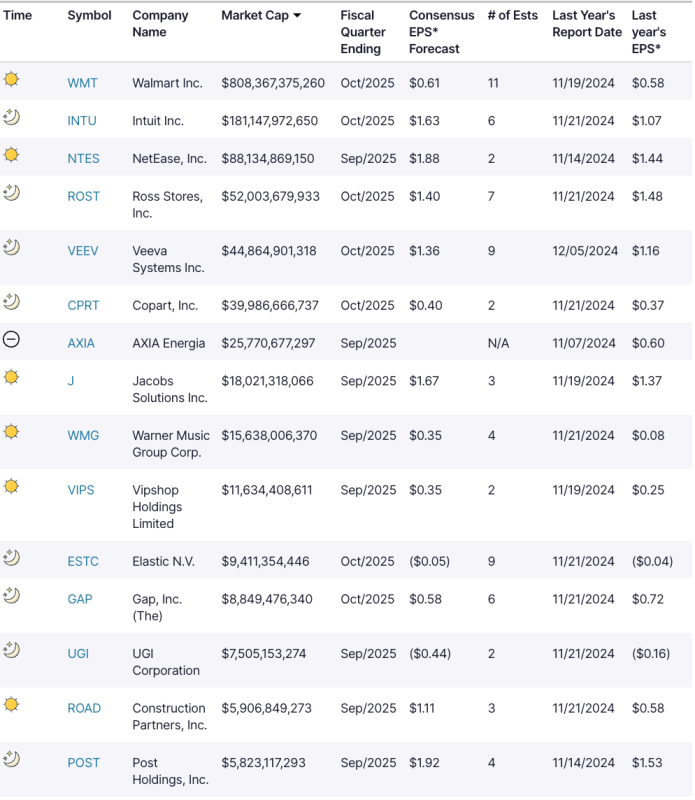Open the WMT ticker link
The height and width of the screenshot is (800, 695).
[x=82, y=83]
